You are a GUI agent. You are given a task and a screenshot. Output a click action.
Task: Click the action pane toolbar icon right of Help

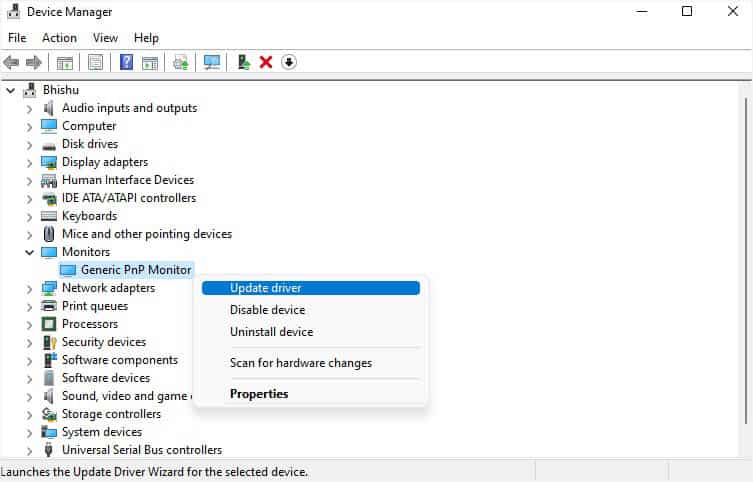click(150, 62)
